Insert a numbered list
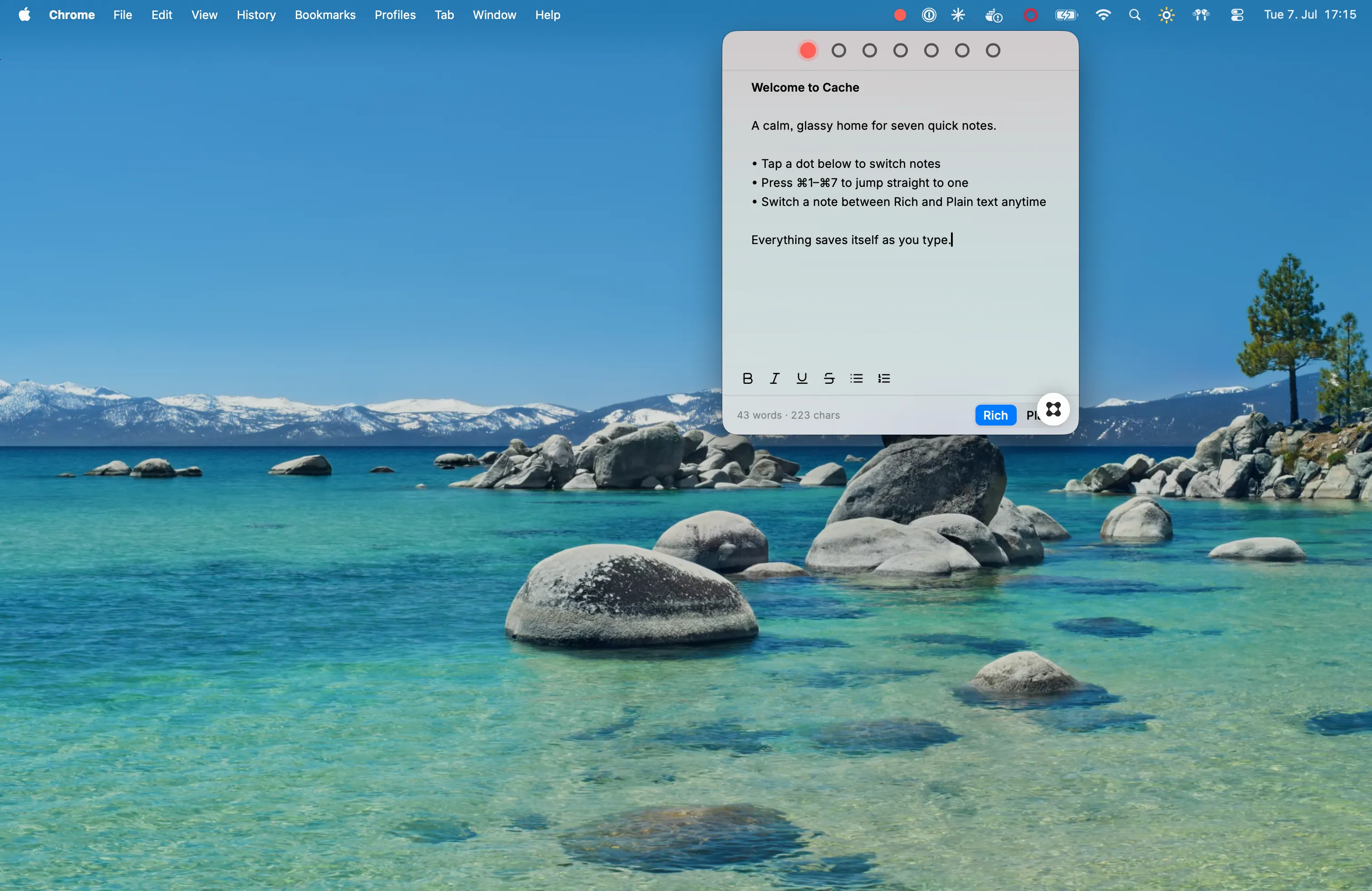 tap(884, 378)
